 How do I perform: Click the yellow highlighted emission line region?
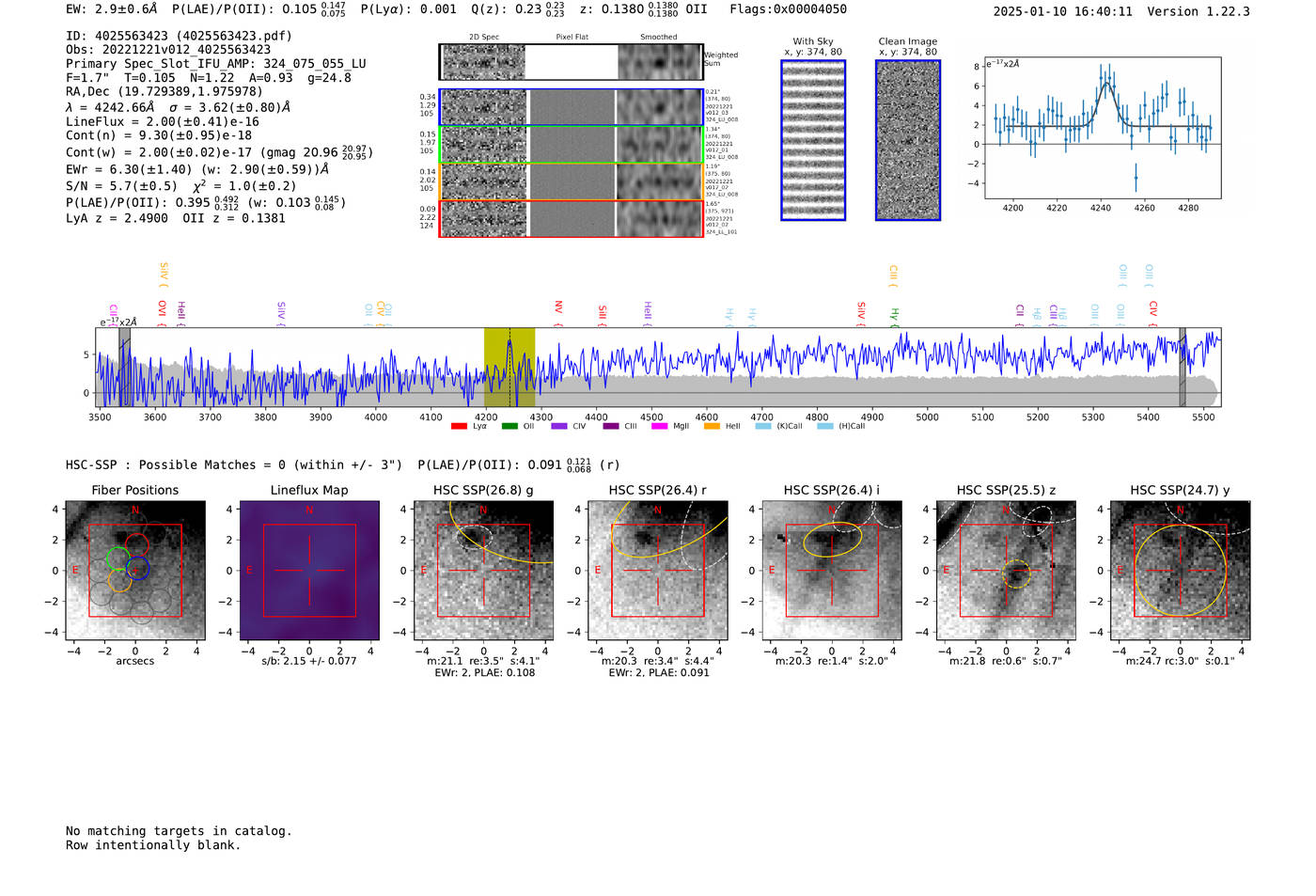[x=509, y=367]
